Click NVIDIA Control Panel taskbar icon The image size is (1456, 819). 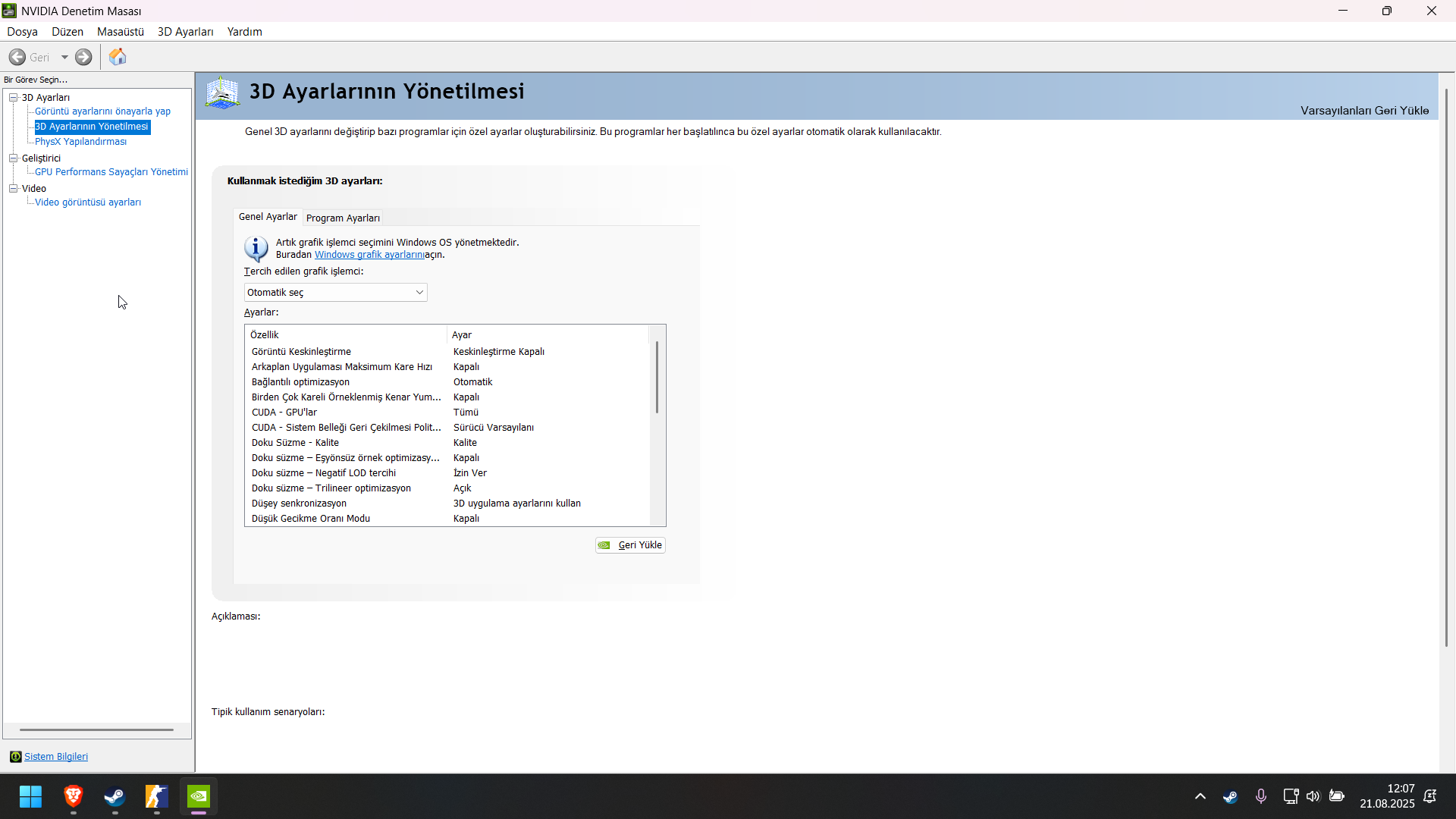pyautogui.click(x=199, y=796)
